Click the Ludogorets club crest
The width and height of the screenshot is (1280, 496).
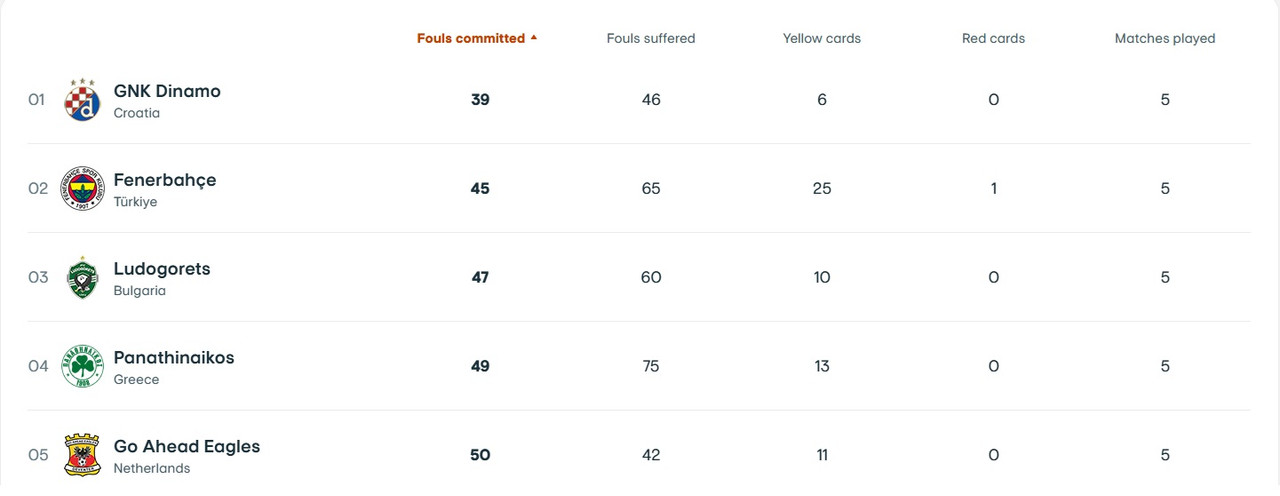click(x=82, y=277)
